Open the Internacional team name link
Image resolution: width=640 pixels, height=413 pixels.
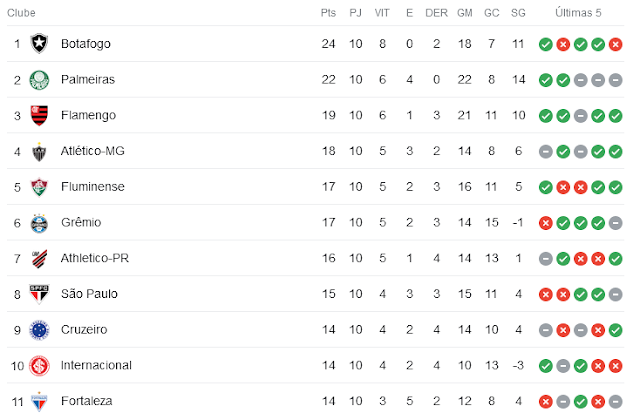(96, 365)
